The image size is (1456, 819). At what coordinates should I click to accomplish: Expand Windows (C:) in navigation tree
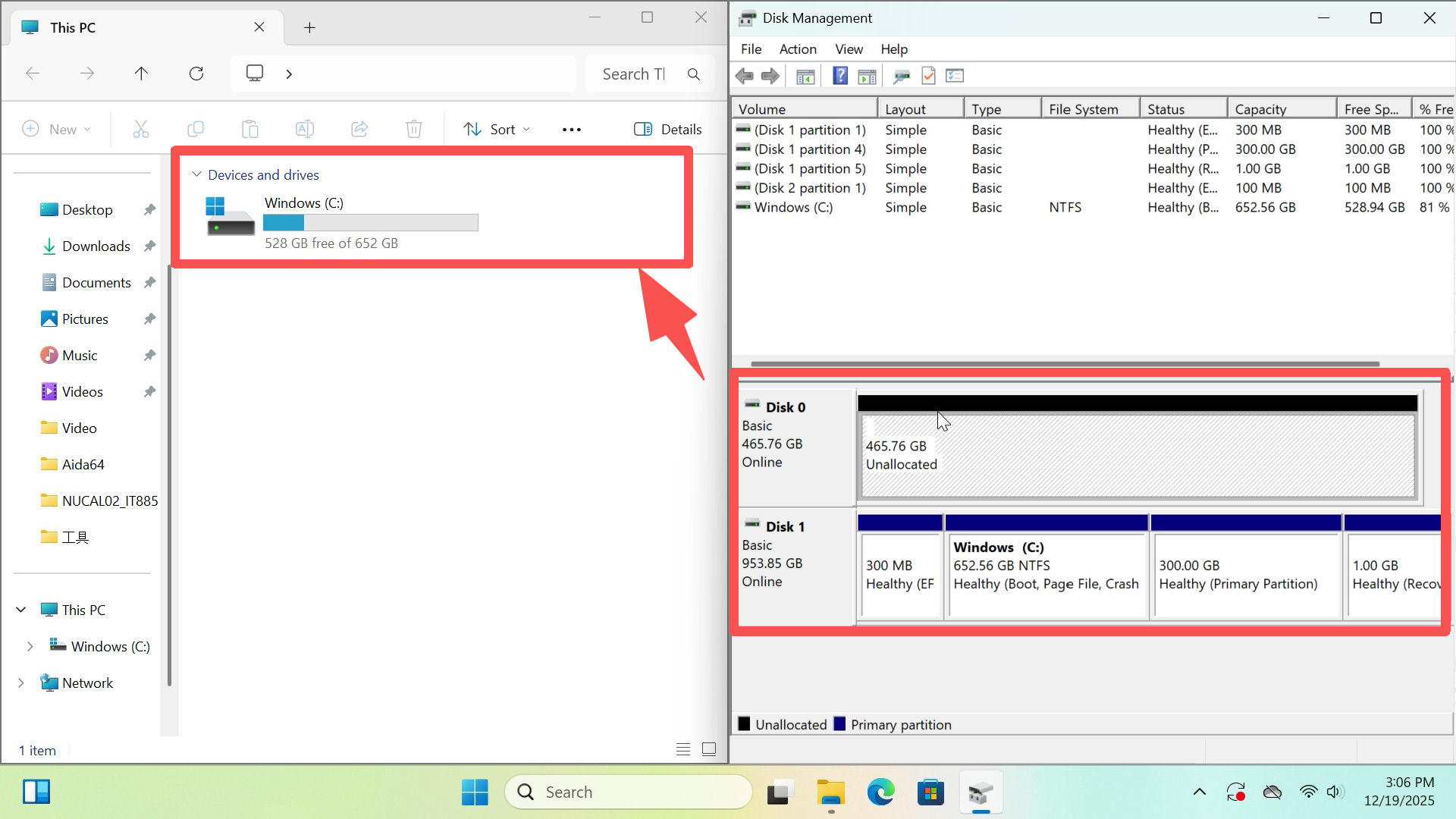pos(30,646)
